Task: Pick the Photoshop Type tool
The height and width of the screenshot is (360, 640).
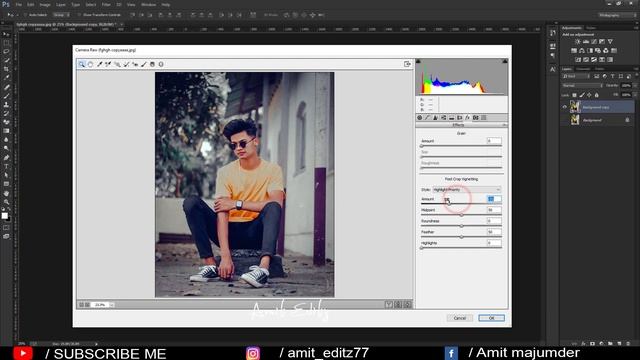Action: (x=6, y=167)
